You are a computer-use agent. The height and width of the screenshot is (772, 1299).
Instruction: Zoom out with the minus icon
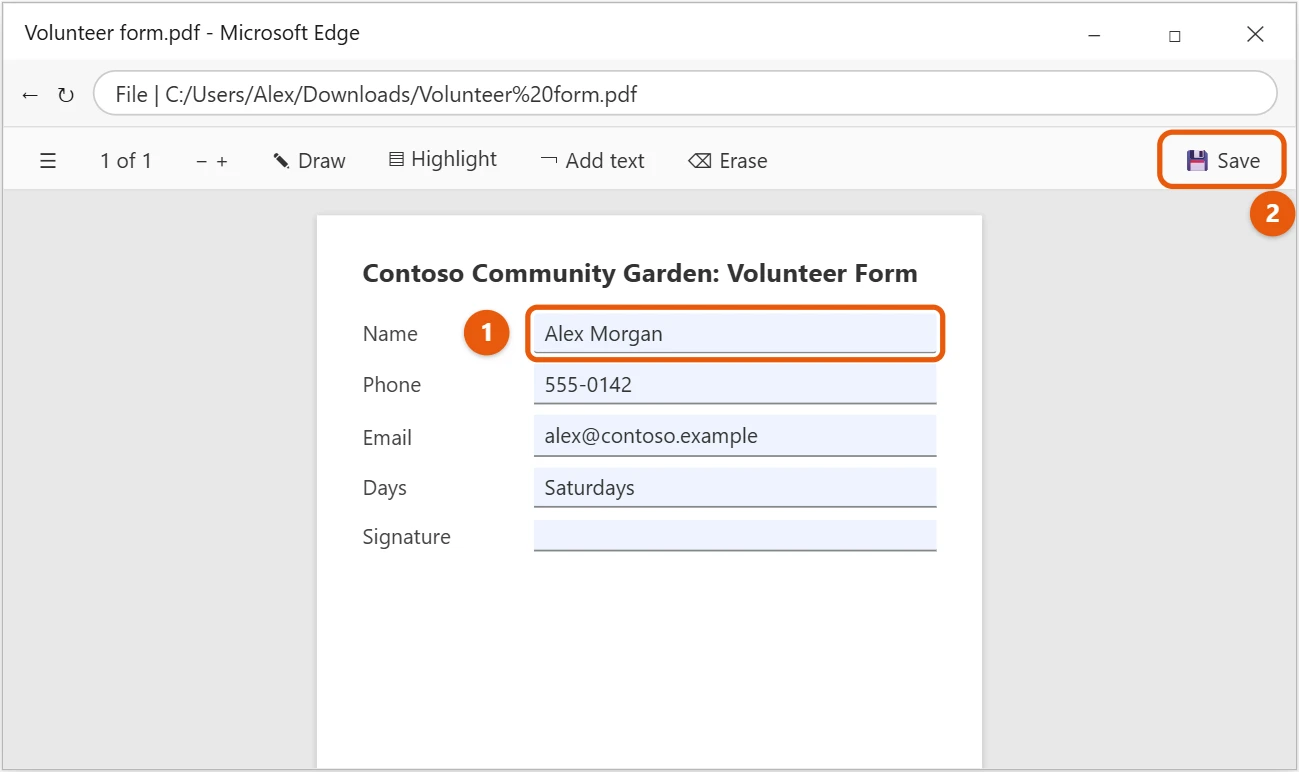202,161
